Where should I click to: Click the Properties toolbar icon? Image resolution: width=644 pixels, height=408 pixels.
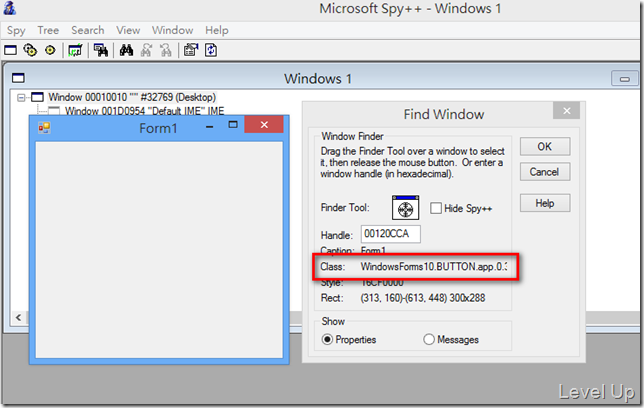click(x=191, y=51)
